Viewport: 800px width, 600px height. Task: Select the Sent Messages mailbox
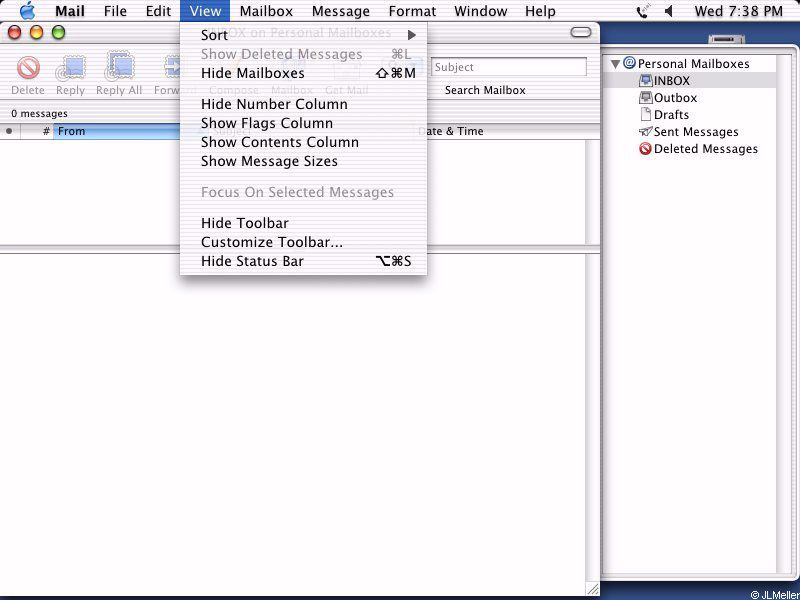click(690, 132)
